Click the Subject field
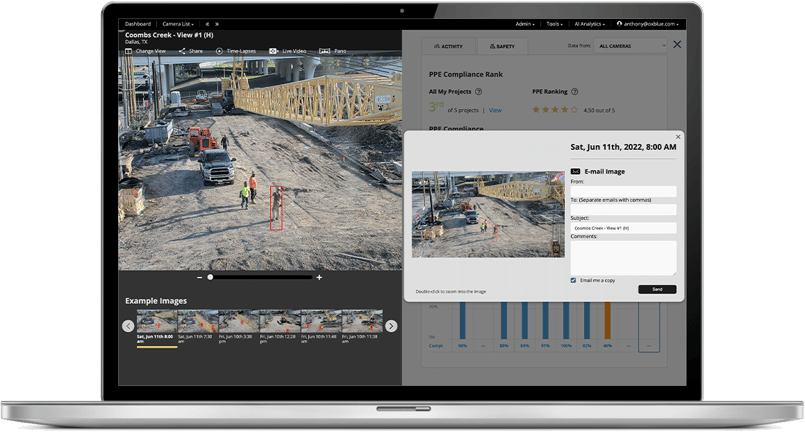Screen dimensions: 805x436 click(623, 228)
